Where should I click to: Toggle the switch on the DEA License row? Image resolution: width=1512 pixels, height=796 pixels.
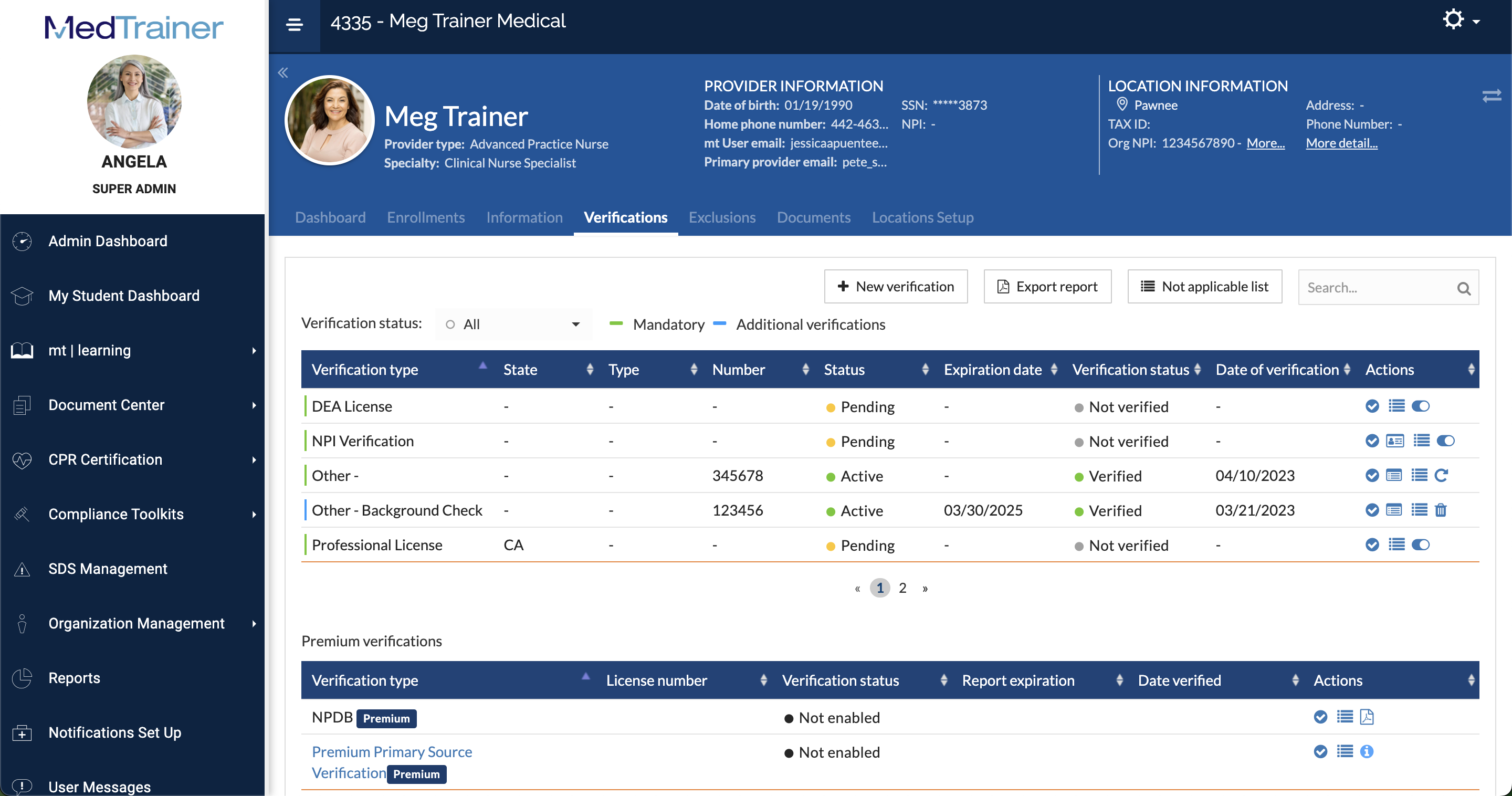[x=1421, y=406]
